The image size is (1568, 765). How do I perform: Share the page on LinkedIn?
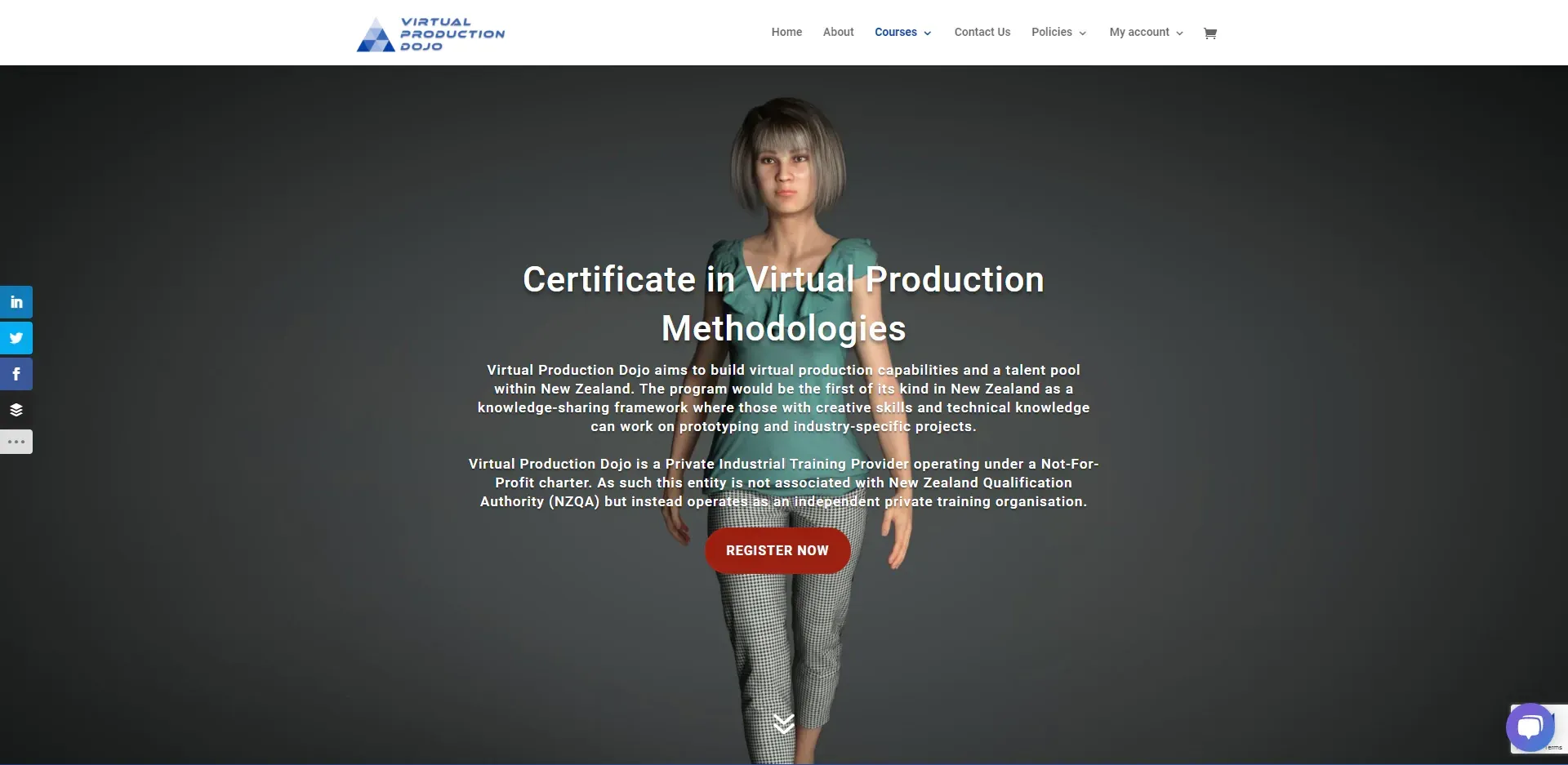coord(16,301)
